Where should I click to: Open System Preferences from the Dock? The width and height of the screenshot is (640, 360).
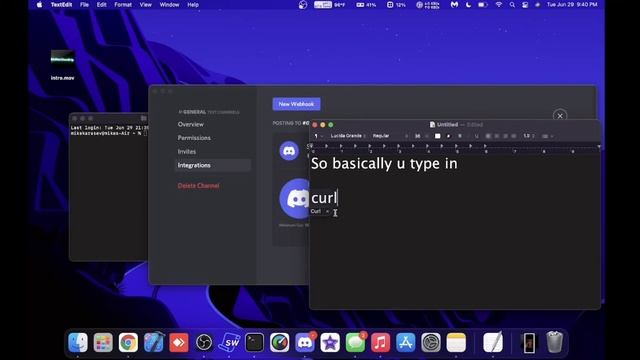[x=431, y=342]
